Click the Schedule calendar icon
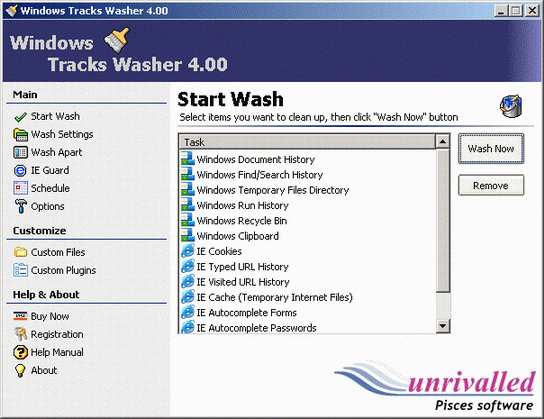The width and height of the screenshot is (544, 419). 20,188
